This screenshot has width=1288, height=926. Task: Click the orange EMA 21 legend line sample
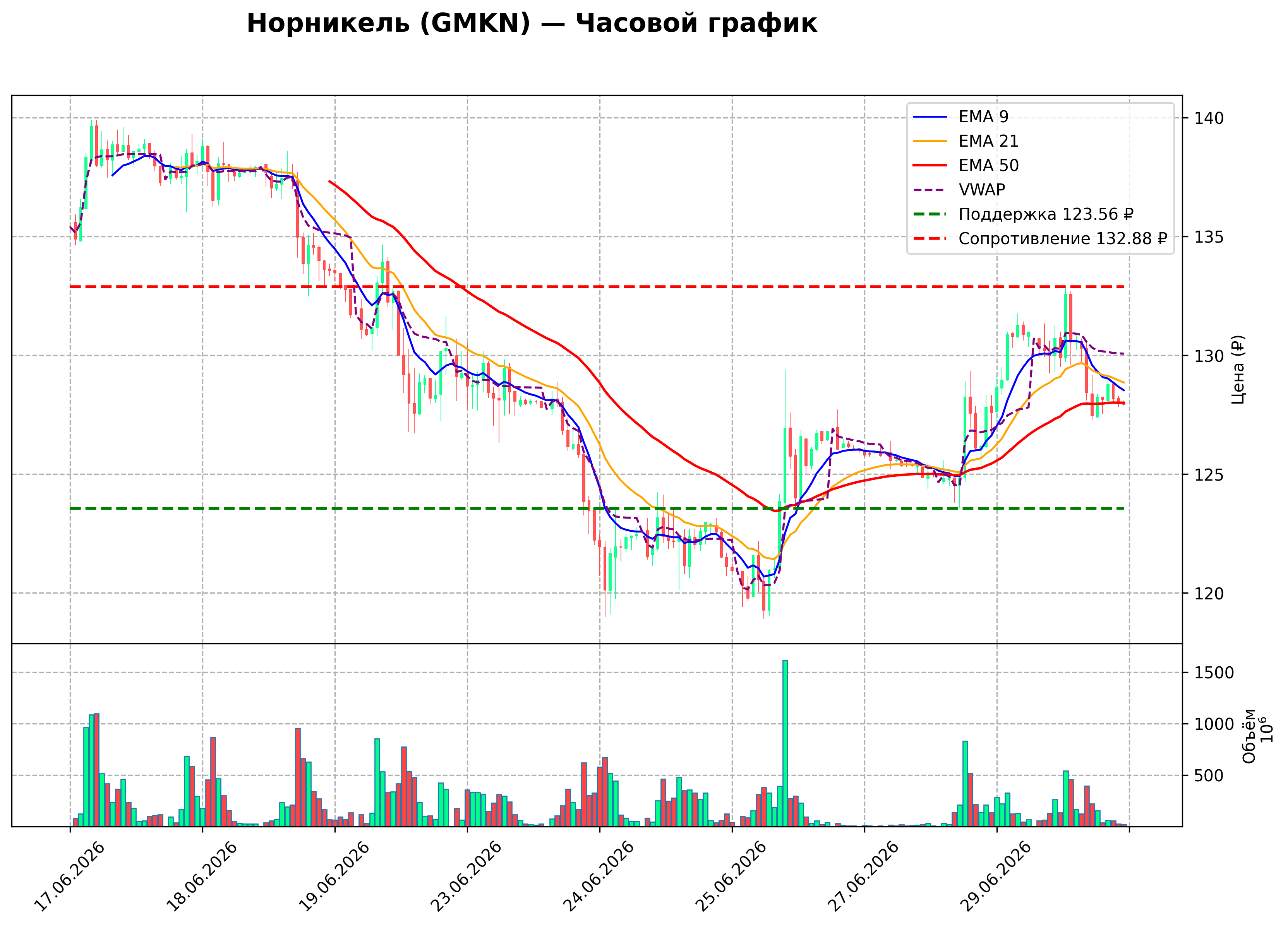pos(930,141)
